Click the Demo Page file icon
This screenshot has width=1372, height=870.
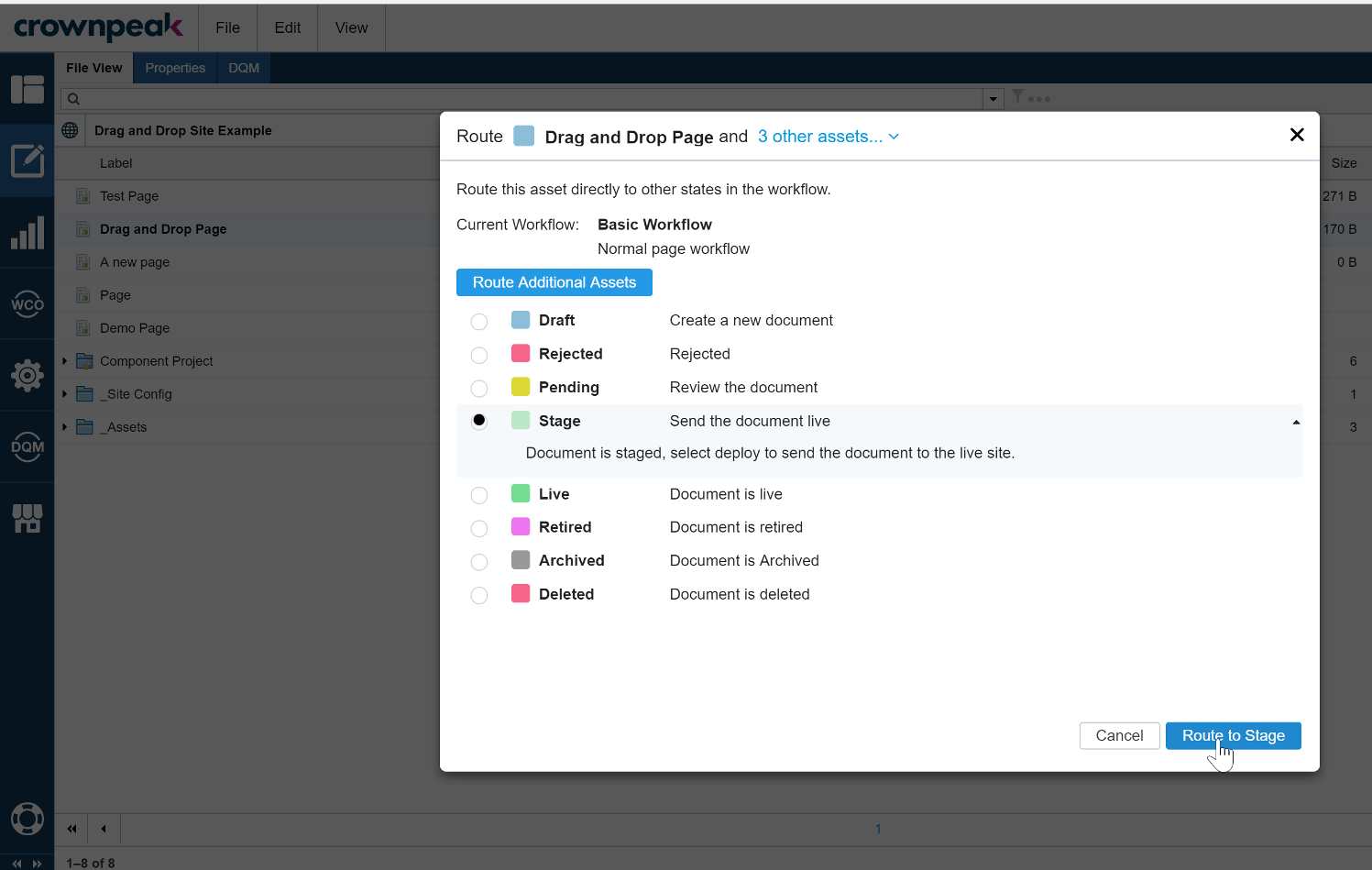click(x=83, y=328)
